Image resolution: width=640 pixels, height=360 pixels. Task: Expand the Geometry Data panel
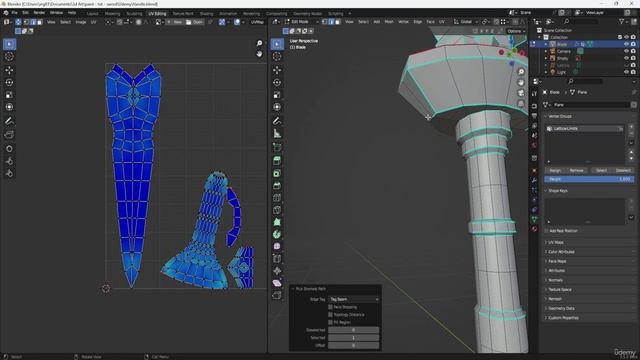[x=561, y=308]
